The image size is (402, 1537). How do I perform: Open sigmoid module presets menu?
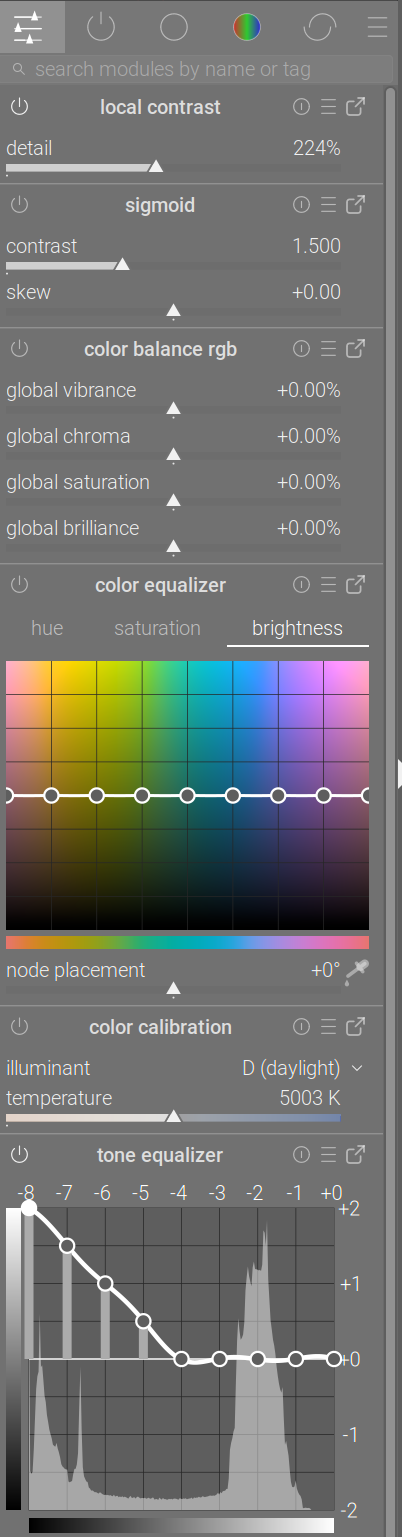(x=328, y=205)
